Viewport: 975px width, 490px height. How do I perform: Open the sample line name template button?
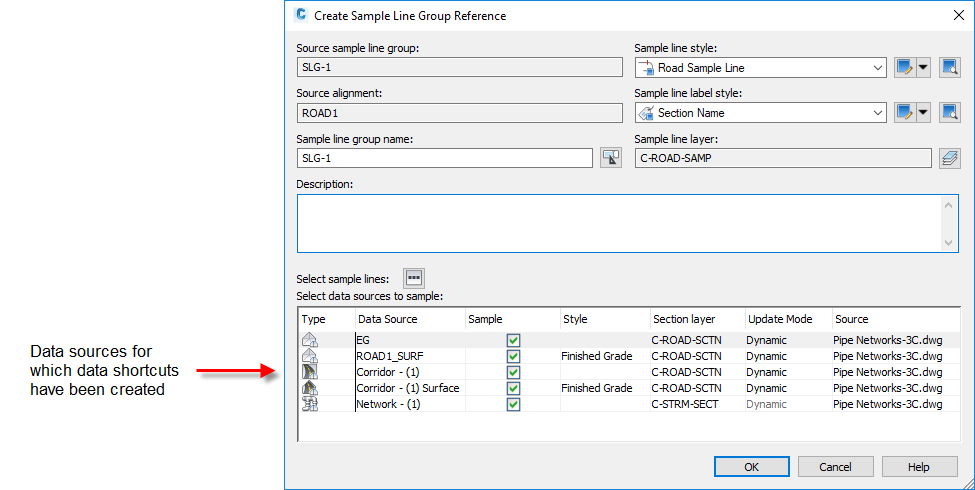point(610,158)
